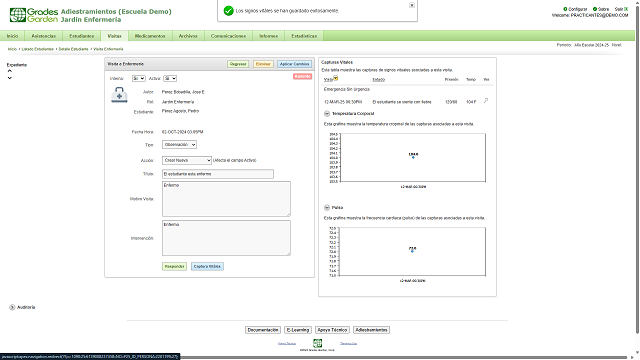Click the left footer link beside logo
Image resolution: width=640 pixels, height=360 pixels.
[287, 343]
